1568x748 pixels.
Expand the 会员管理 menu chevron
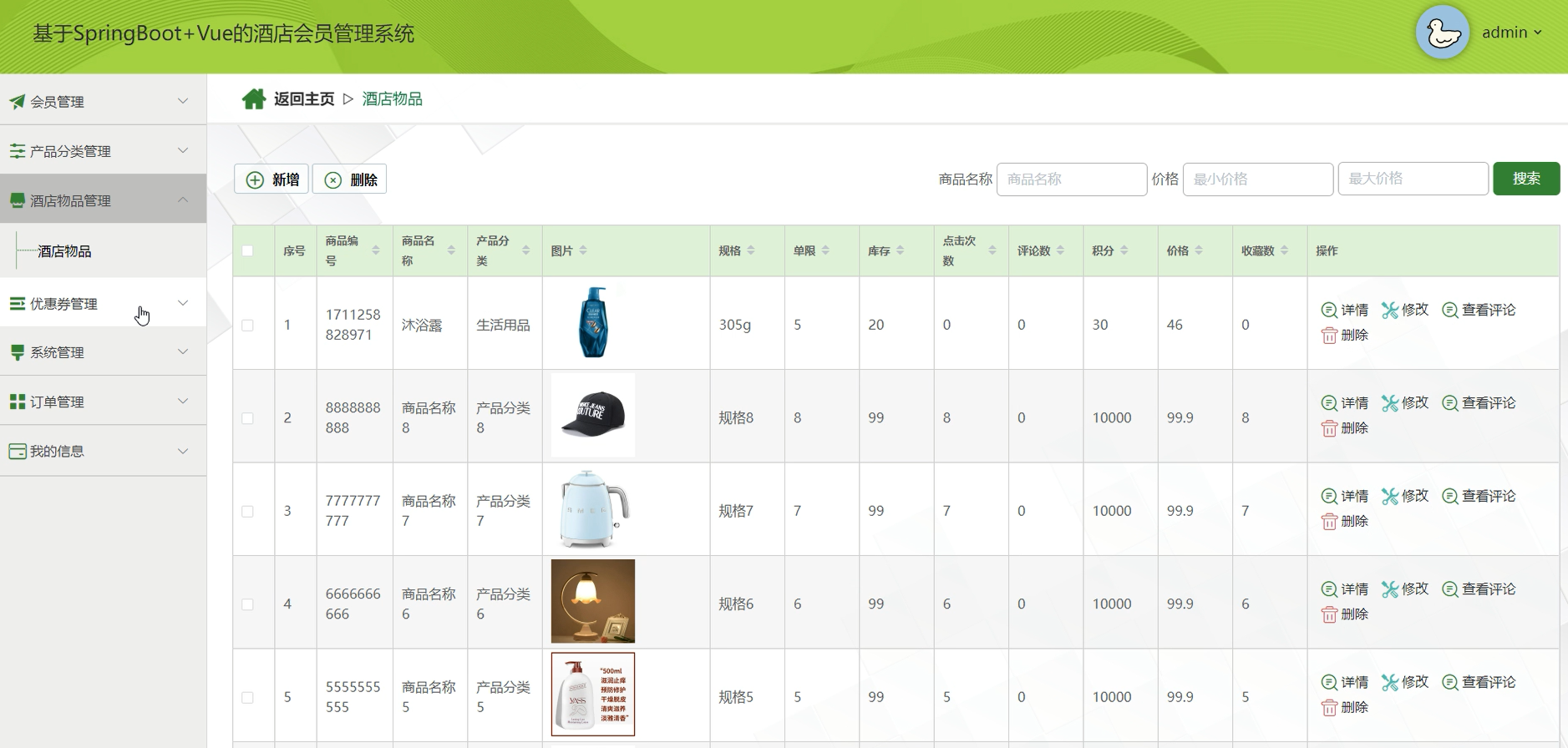[183, 101]
